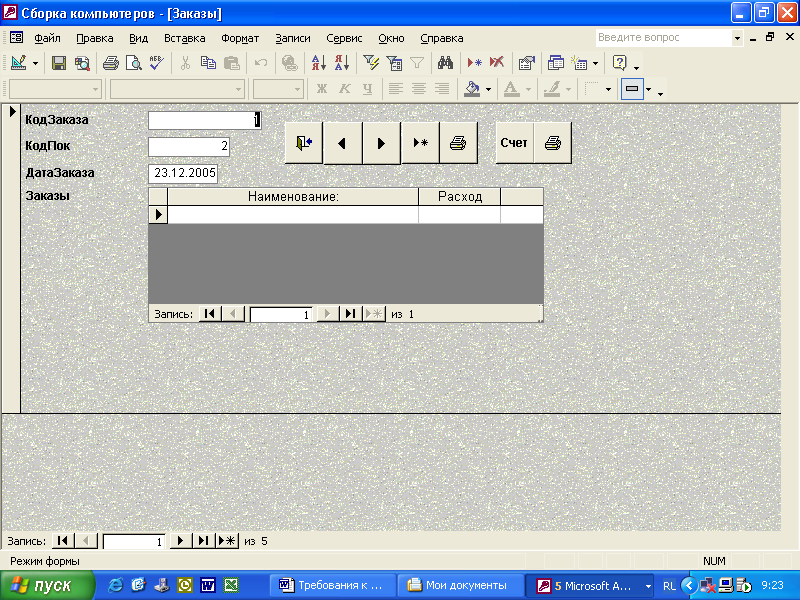Toggle Bold (Ж) formatting
Screen dimensions: 800x600
pos(321,89)
